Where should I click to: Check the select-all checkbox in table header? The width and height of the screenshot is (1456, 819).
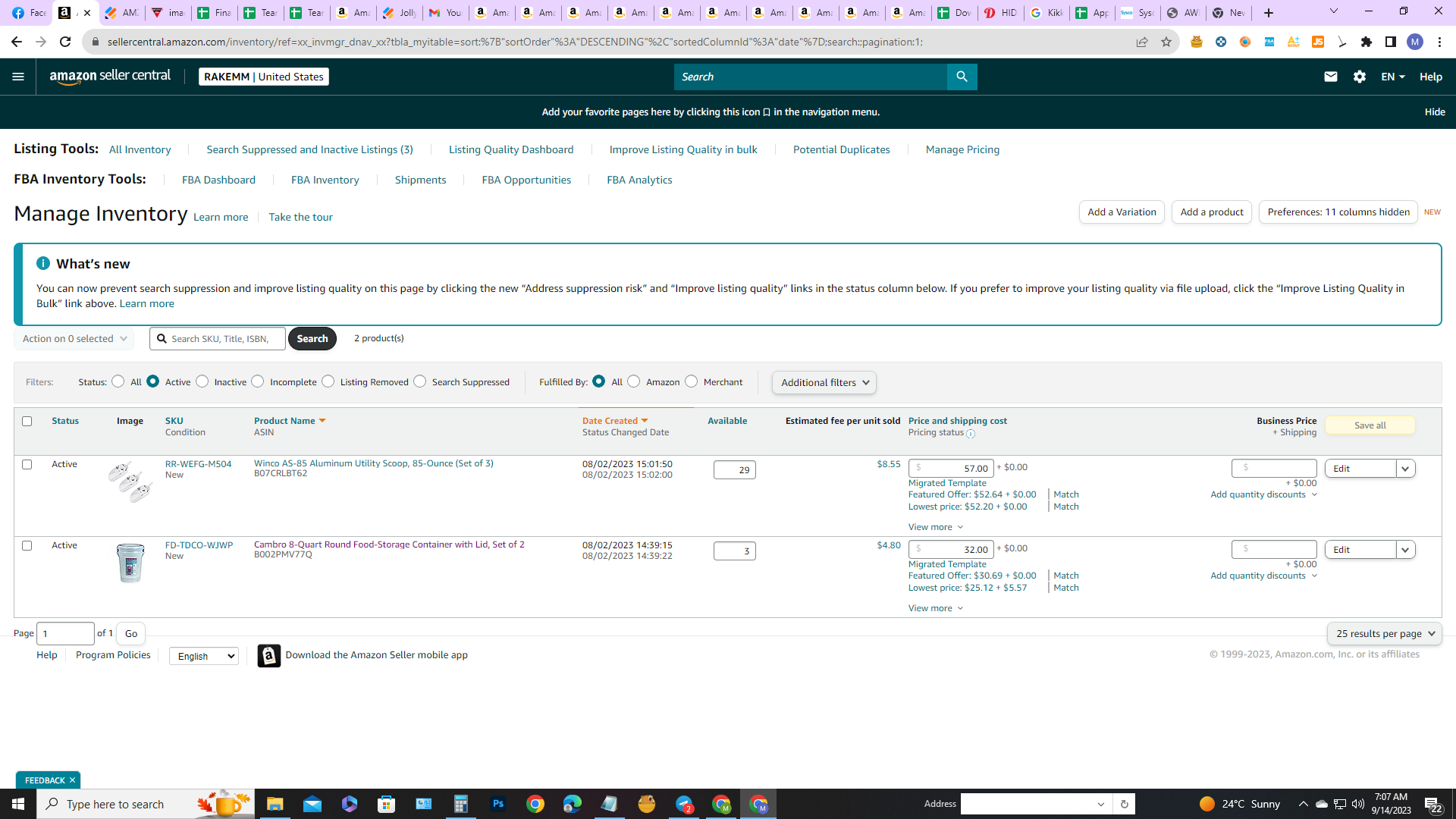[27, 421]
